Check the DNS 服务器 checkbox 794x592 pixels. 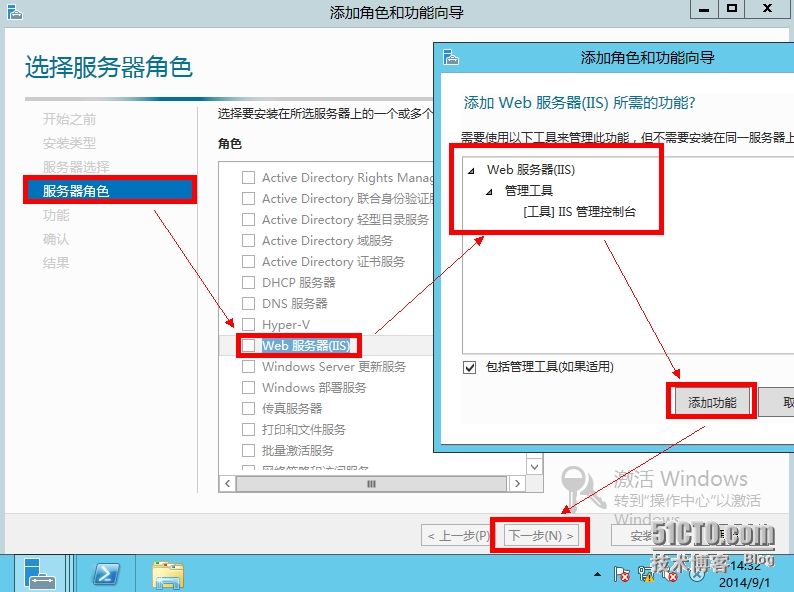(248, 303)
